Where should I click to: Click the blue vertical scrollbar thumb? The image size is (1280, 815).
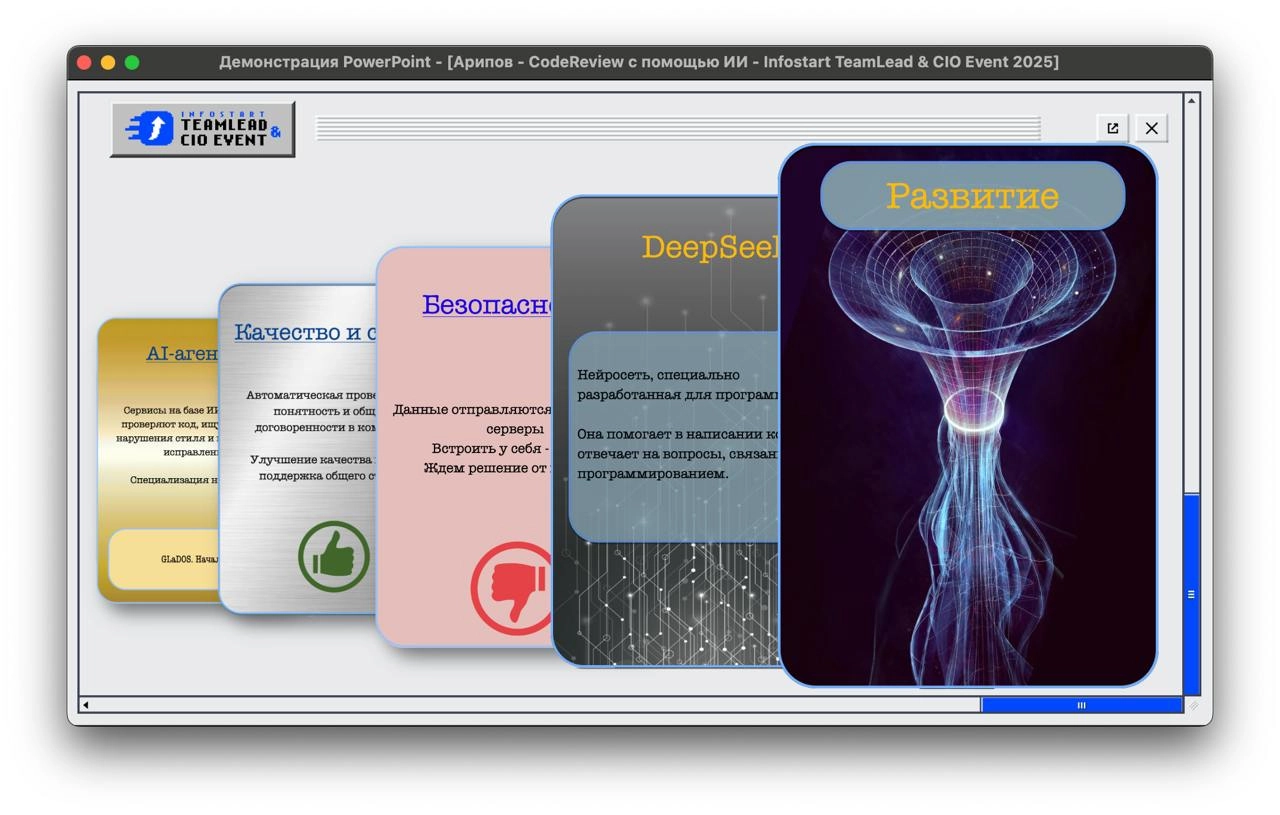pyautogui.click(x=1191, y=594)
